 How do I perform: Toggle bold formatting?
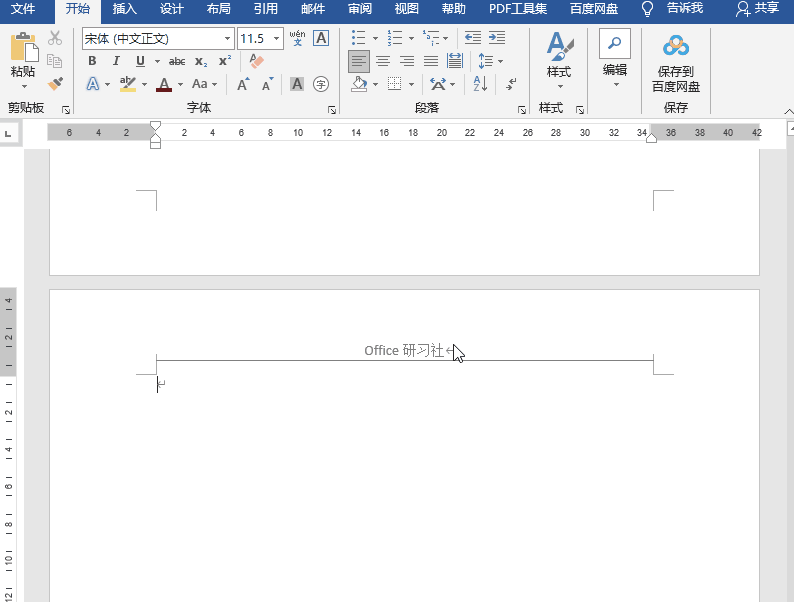click(92, 61)
